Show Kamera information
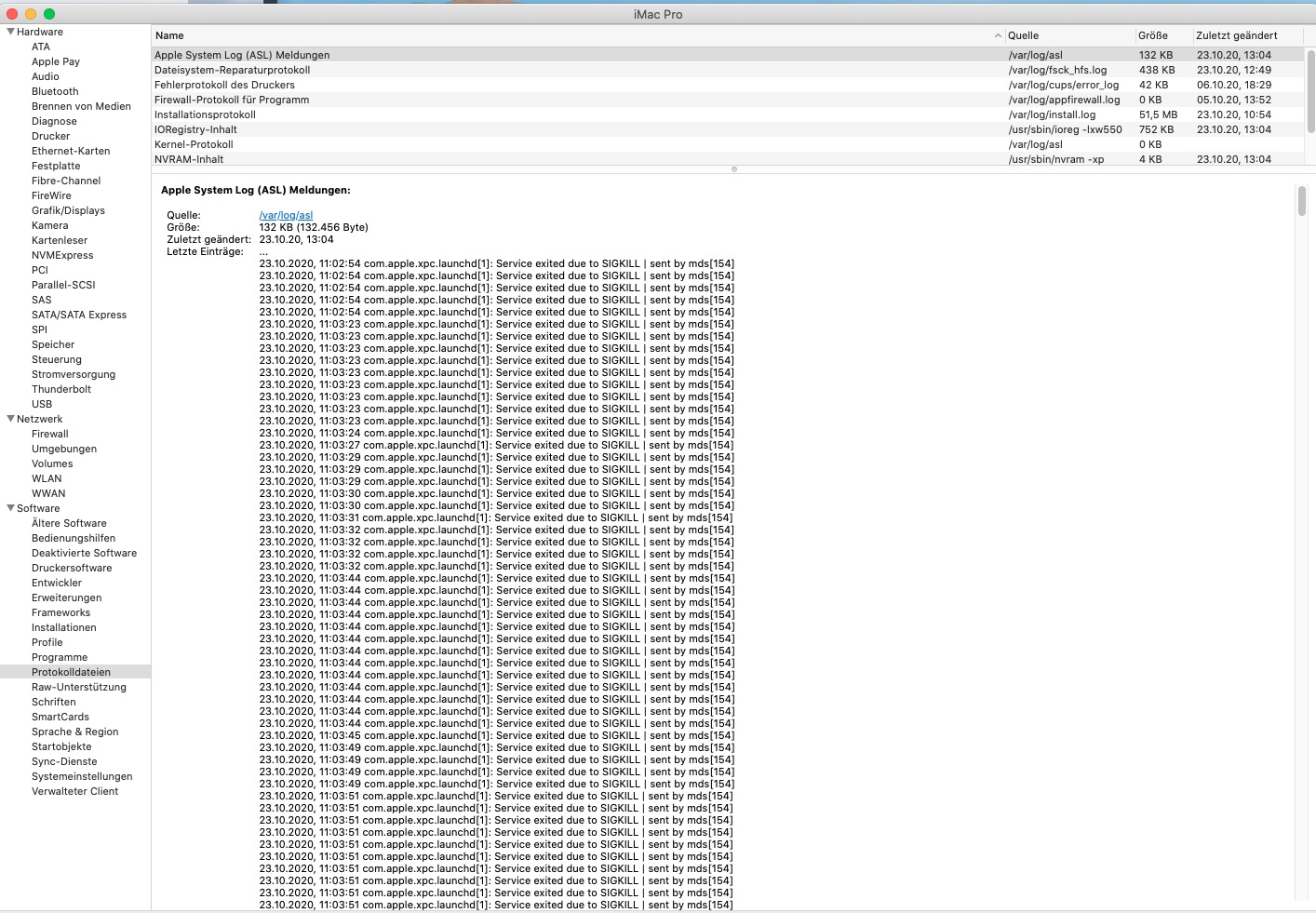 (x=49, y=225)
